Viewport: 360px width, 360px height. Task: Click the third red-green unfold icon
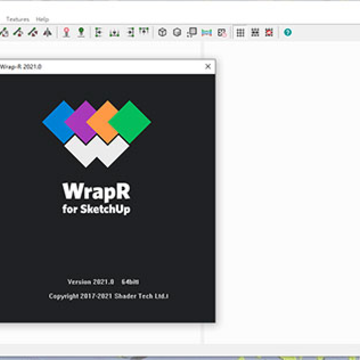[33, 32]
